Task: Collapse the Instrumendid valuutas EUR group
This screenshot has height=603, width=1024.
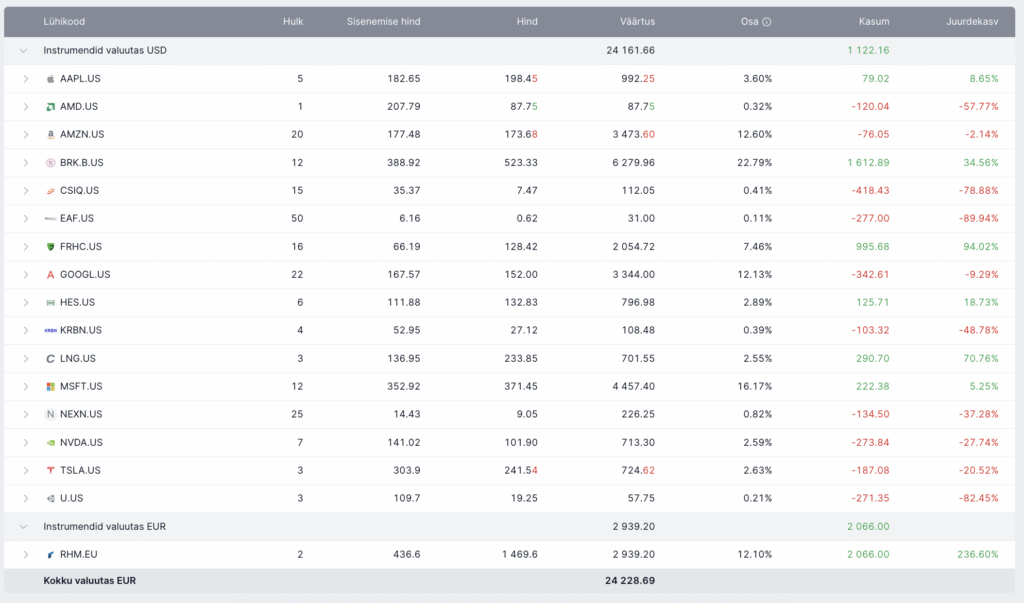Action: [x=24, y=527]
